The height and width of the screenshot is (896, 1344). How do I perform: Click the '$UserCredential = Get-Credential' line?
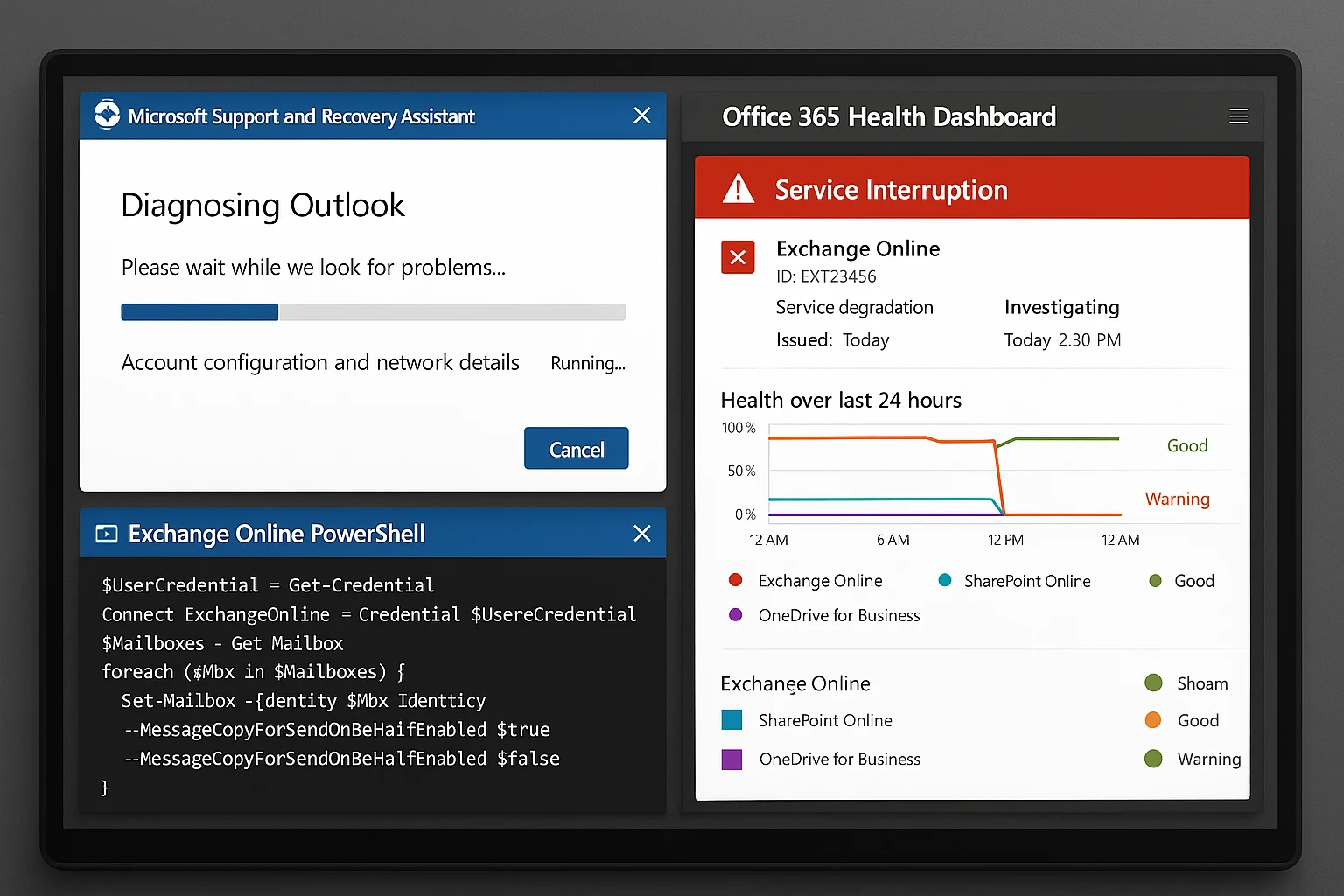pyautogui.click(x=268, y=585)
